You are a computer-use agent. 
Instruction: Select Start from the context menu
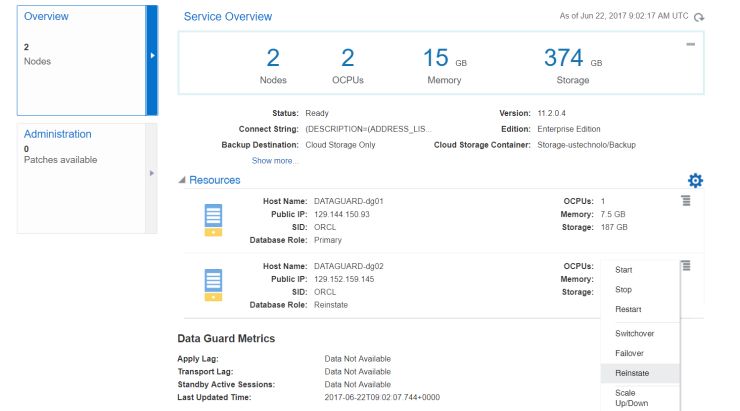click(x=623, y=270)
